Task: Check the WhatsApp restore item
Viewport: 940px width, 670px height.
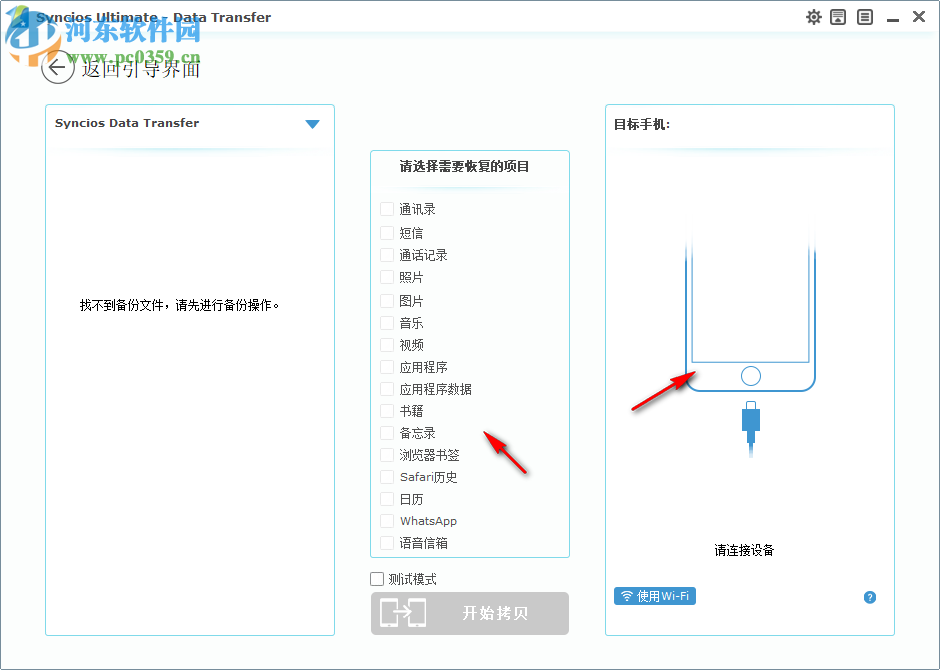Action: tap(385, 520)
